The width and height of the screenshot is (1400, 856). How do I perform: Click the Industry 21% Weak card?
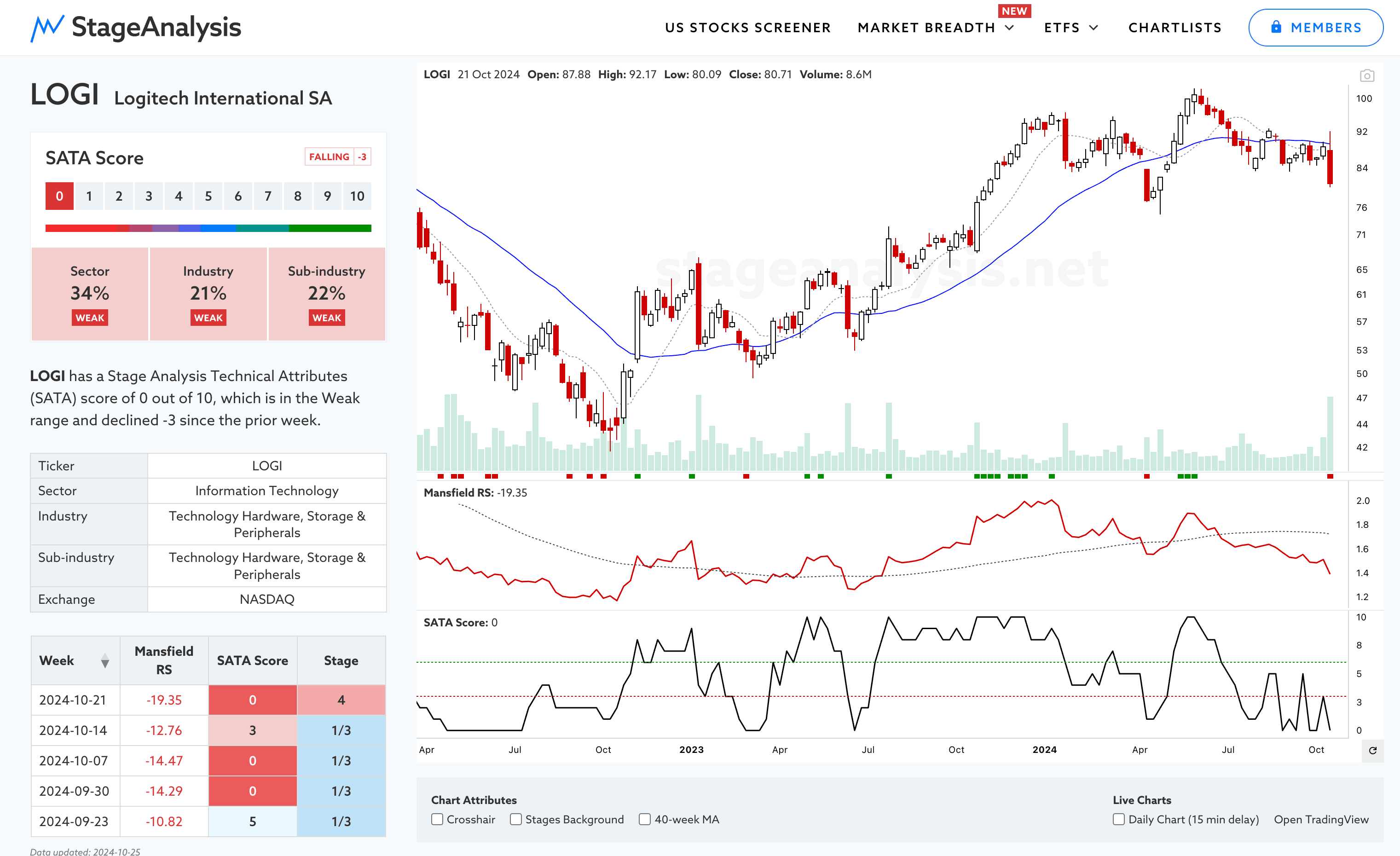(x=208, y=294)
